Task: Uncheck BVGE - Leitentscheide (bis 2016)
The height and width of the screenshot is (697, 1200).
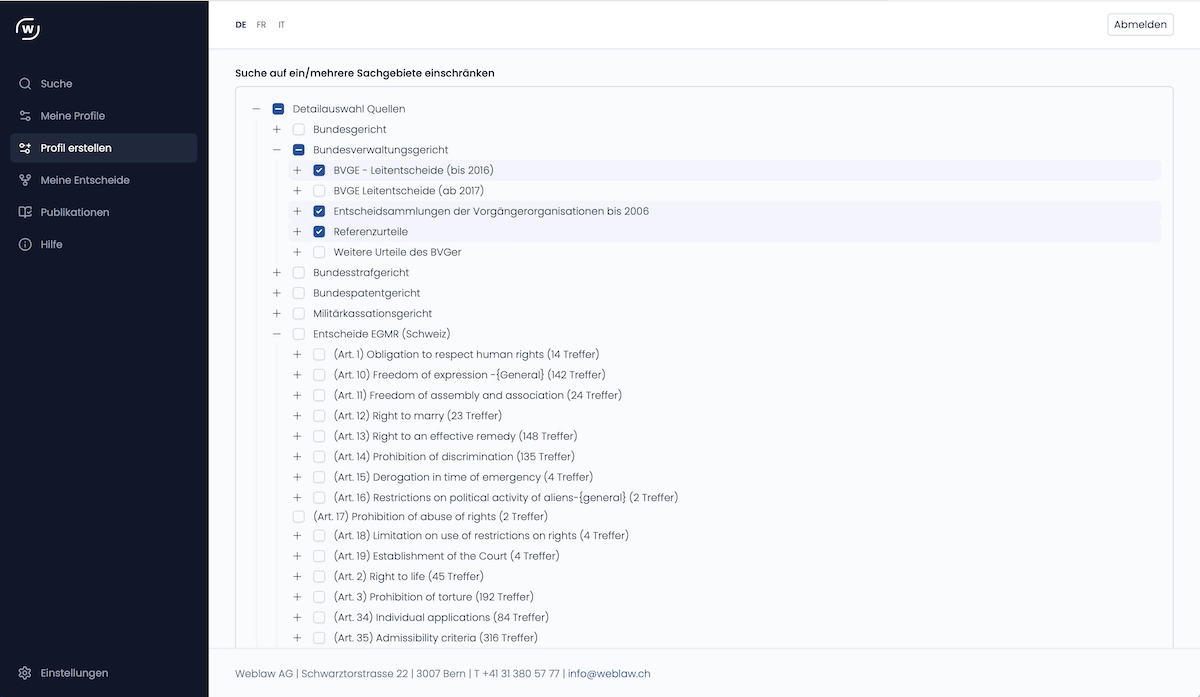Action: click(319, 170)
